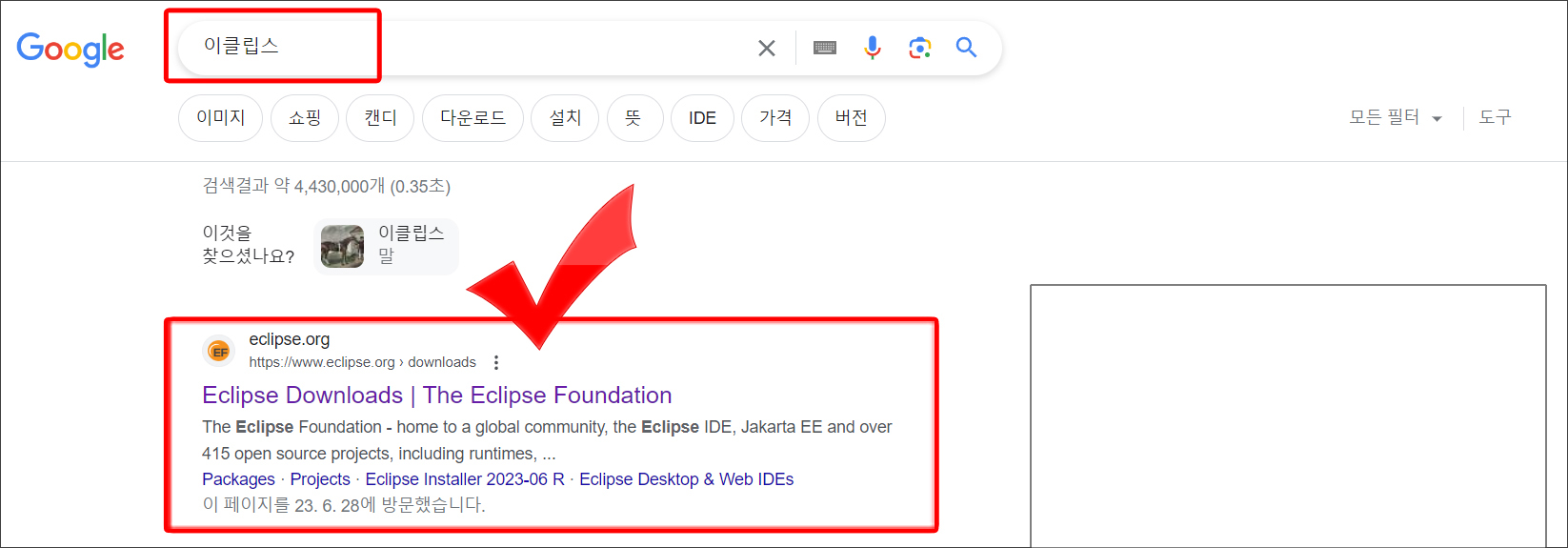Click the Google logo
This screenshot has height=548, width=1568.
pos(70,49)
